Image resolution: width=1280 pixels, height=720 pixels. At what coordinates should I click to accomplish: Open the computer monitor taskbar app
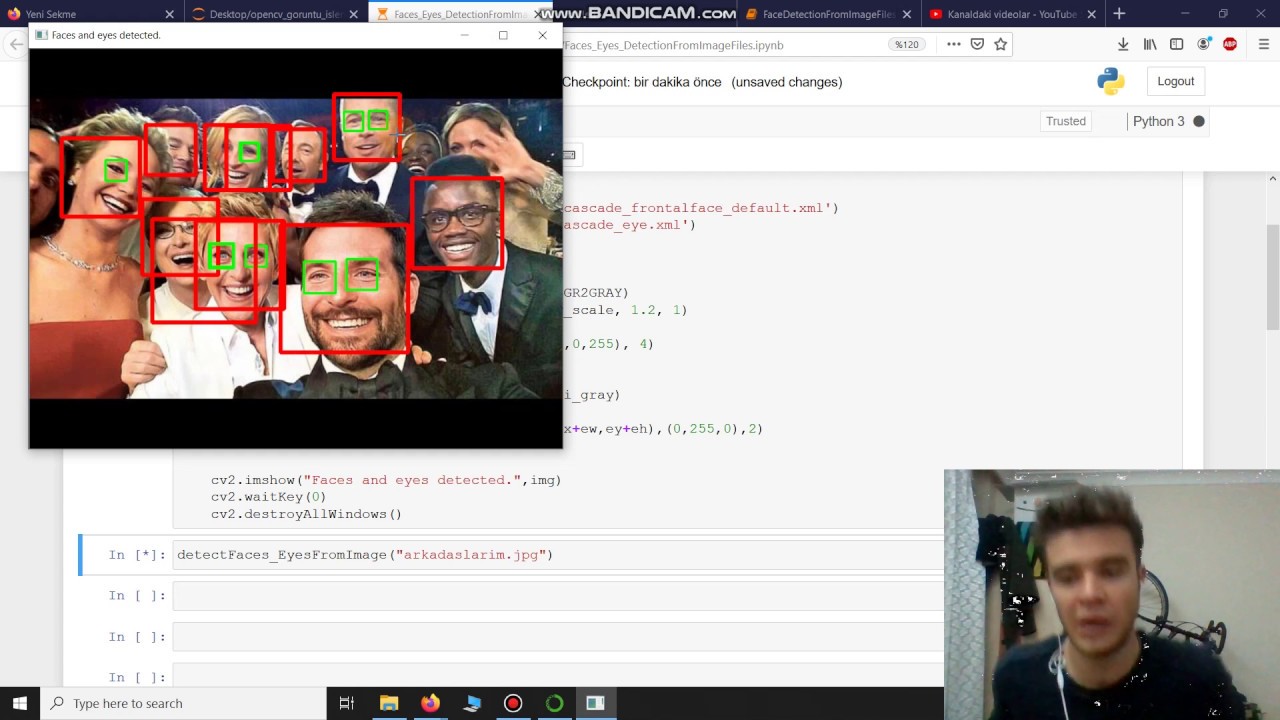click(x=471, y=703)
